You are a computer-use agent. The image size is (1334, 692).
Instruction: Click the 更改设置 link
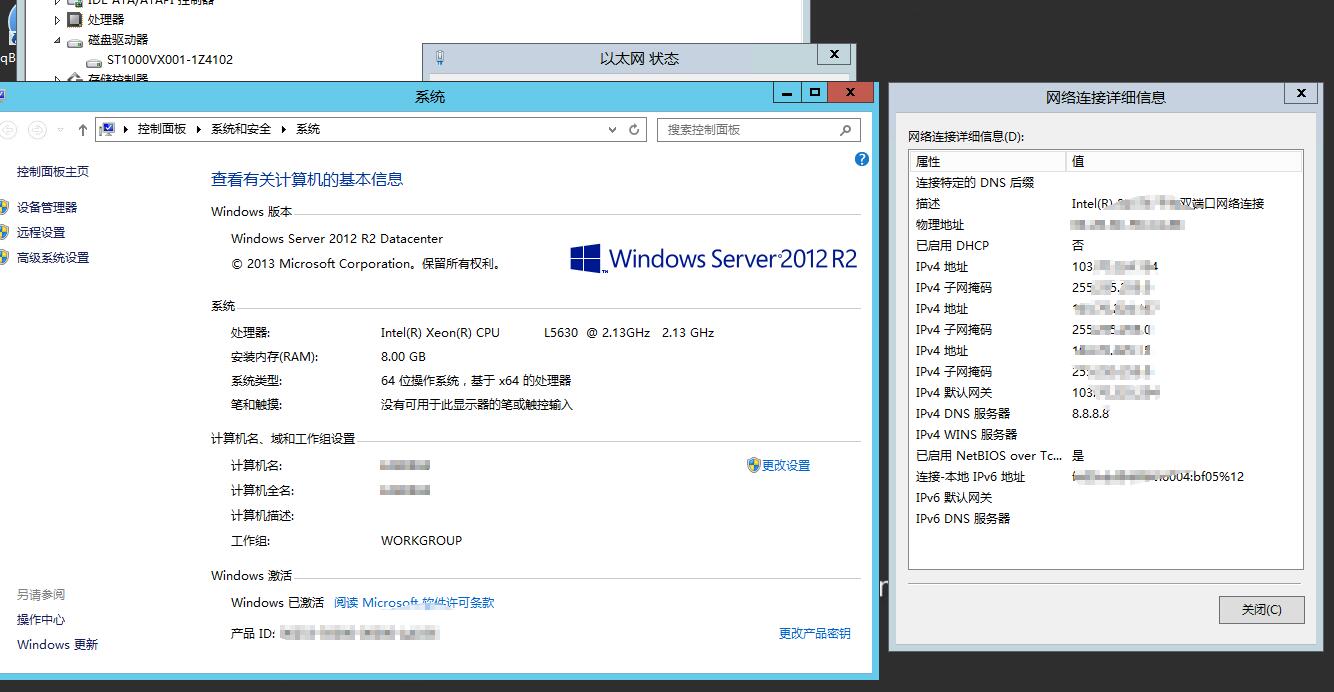786,465
